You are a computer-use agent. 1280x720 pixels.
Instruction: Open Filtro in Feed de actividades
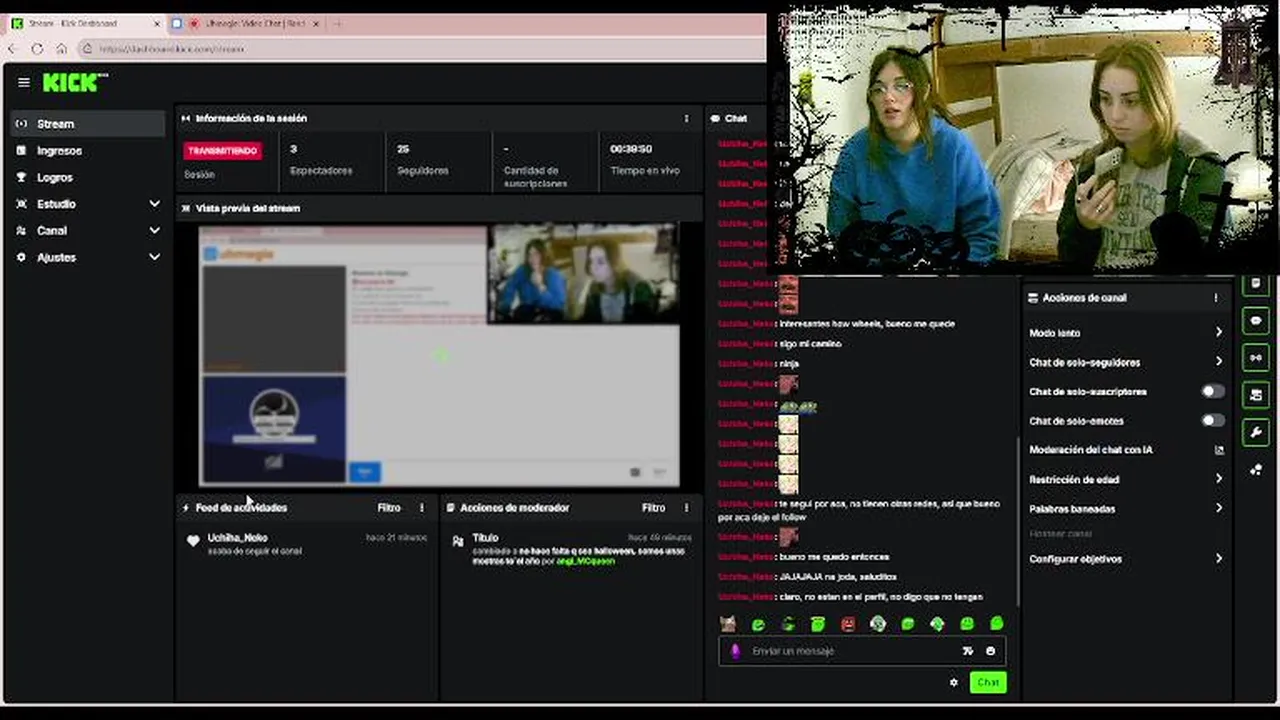tap(389, 508)
